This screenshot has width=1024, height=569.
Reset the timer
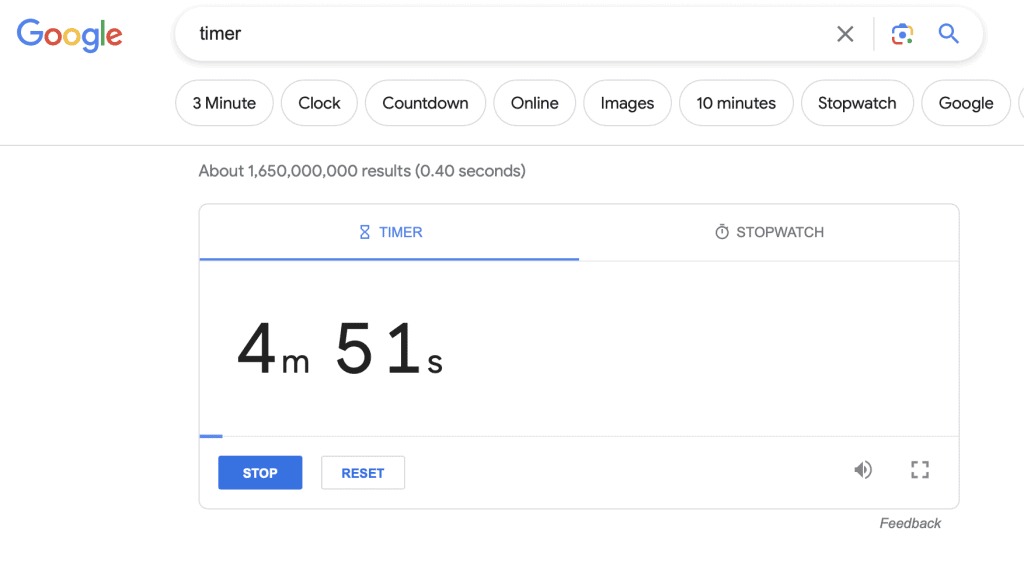[x=363, y=473]
